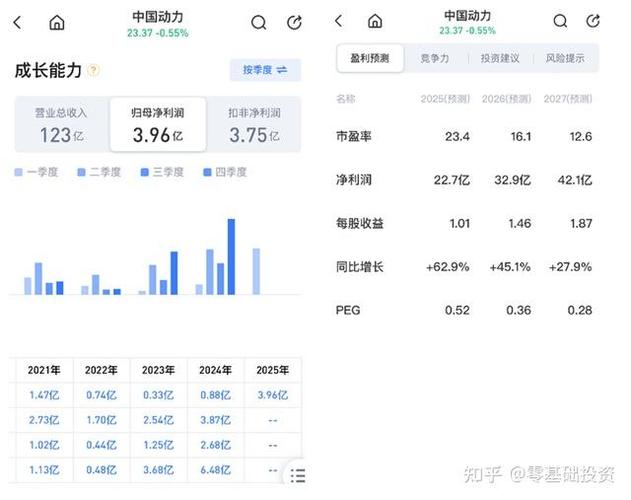
Task: Select the 扣非净利润 3.75亿 card
Action: click(254, 124)
